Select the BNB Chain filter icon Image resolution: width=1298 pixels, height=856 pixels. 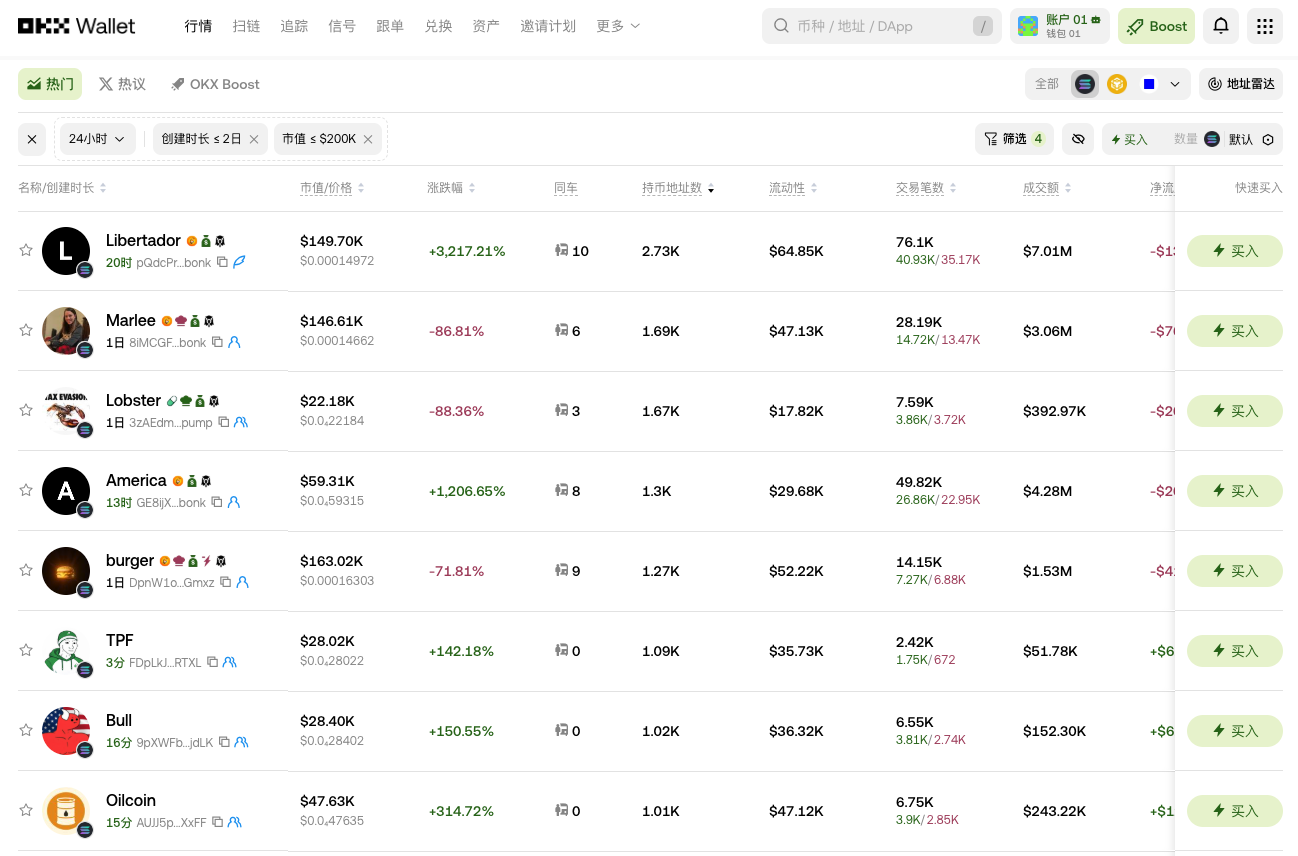click(1117, 84)
